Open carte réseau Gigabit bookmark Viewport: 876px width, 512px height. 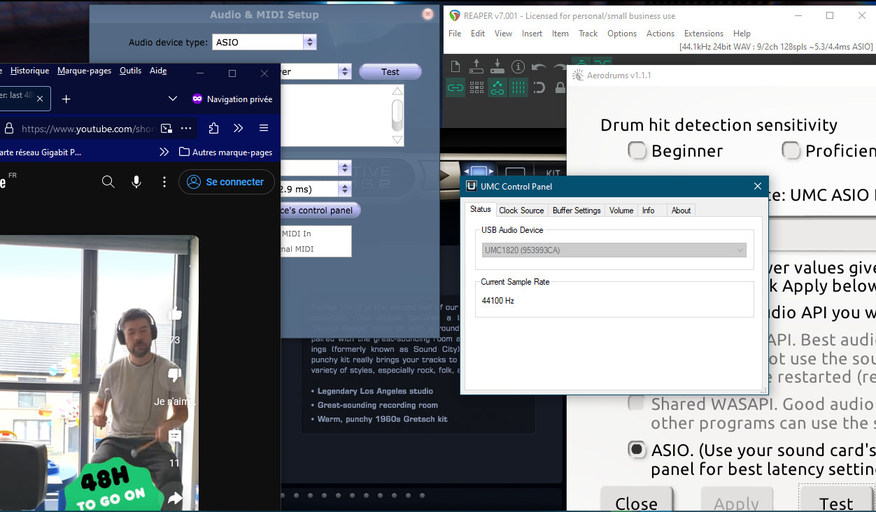pos(40,152)
